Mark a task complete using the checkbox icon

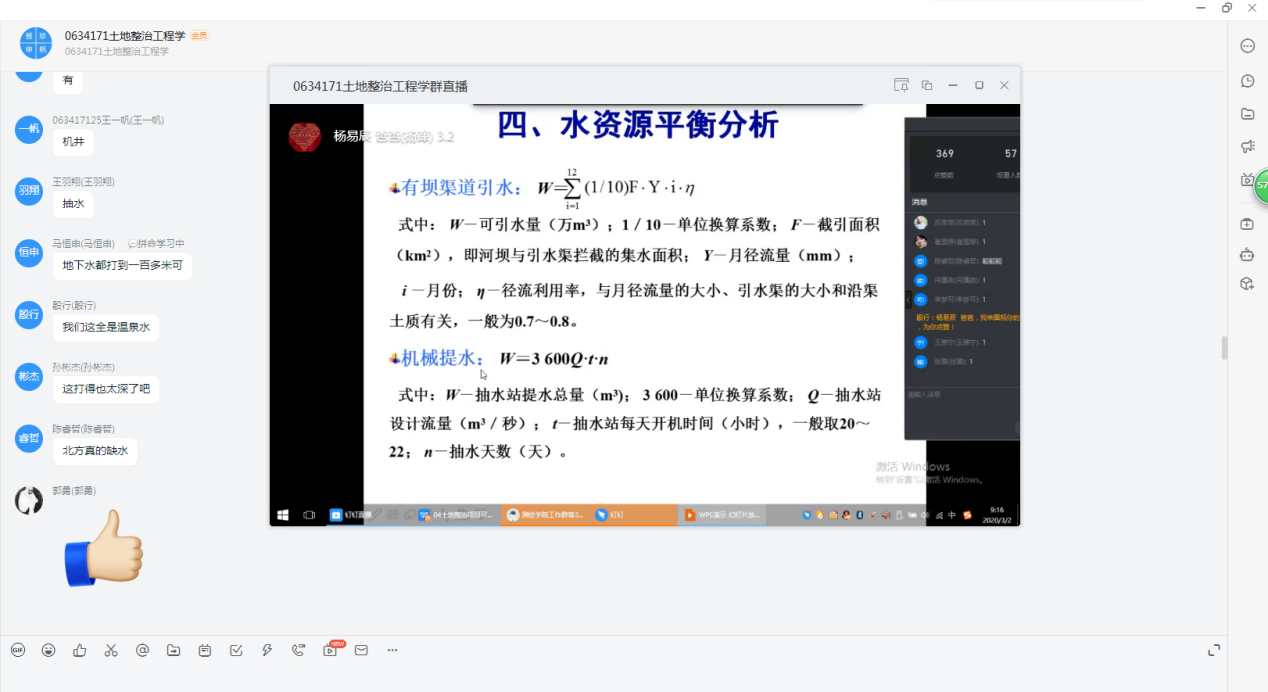point(236,650)
